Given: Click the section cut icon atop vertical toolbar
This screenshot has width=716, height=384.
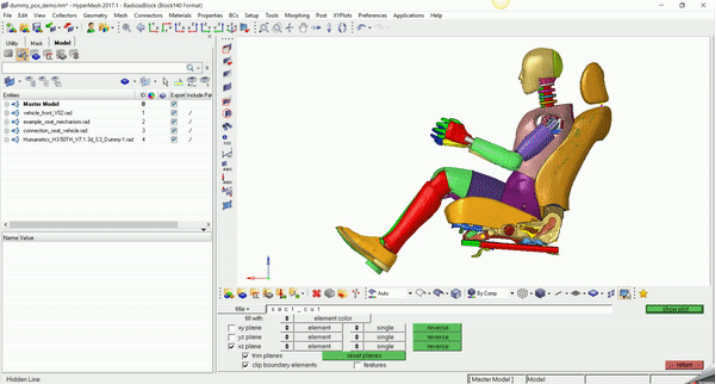Looking at the screenshot, I should pos(227,48).
